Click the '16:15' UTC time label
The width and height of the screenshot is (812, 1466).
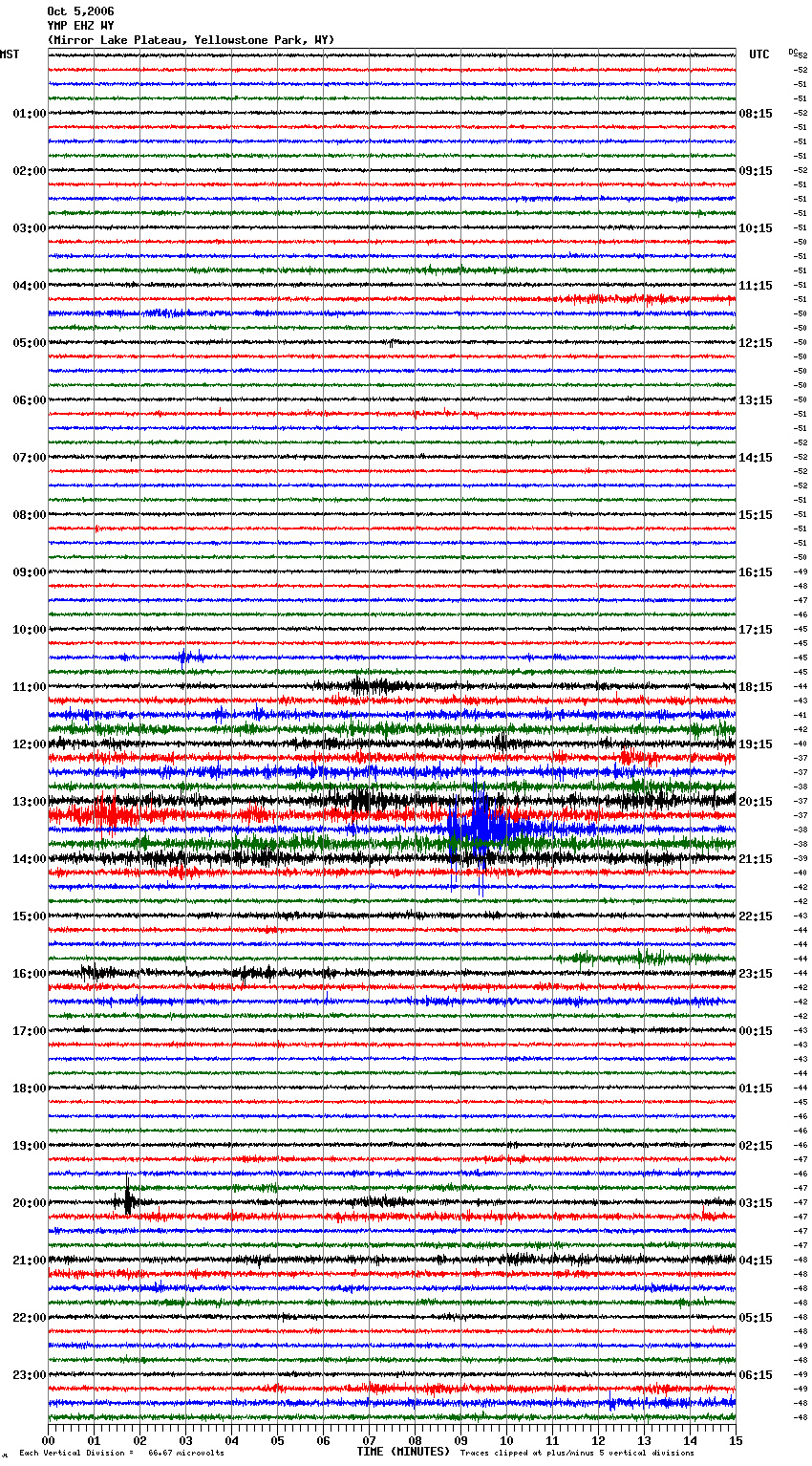point(756,572)
